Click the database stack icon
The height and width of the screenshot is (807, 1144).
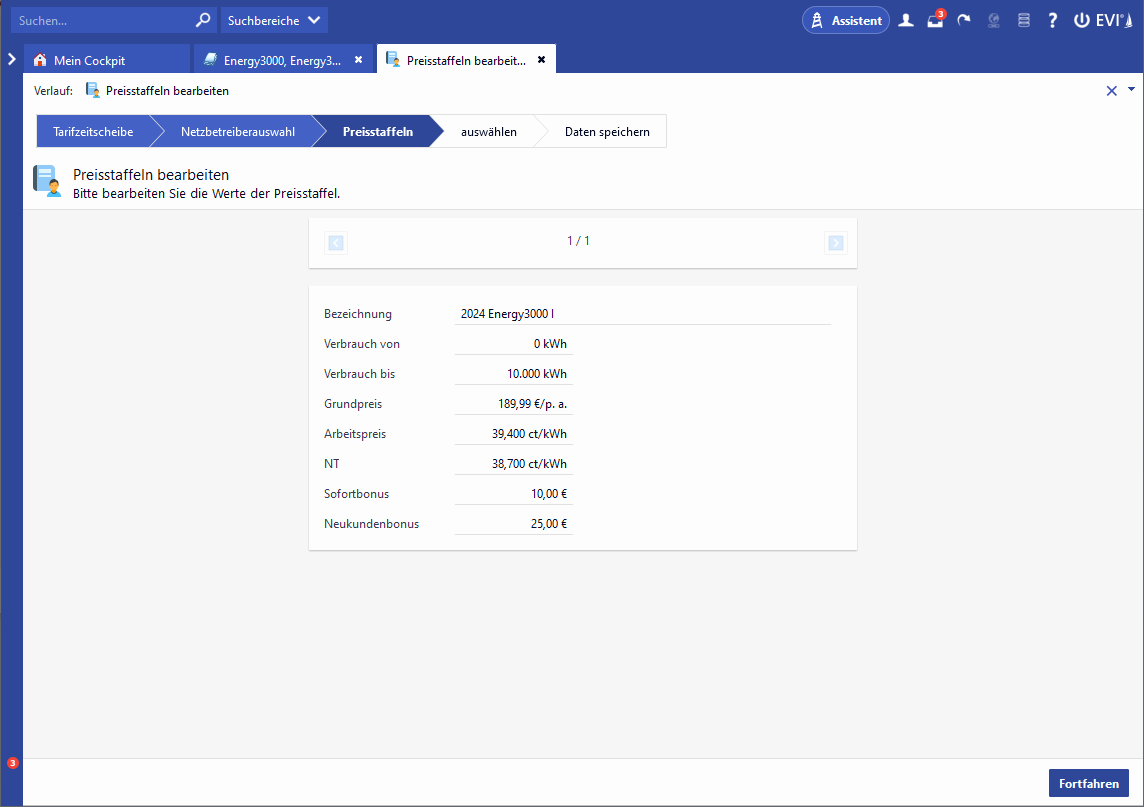coord(1022,20)
